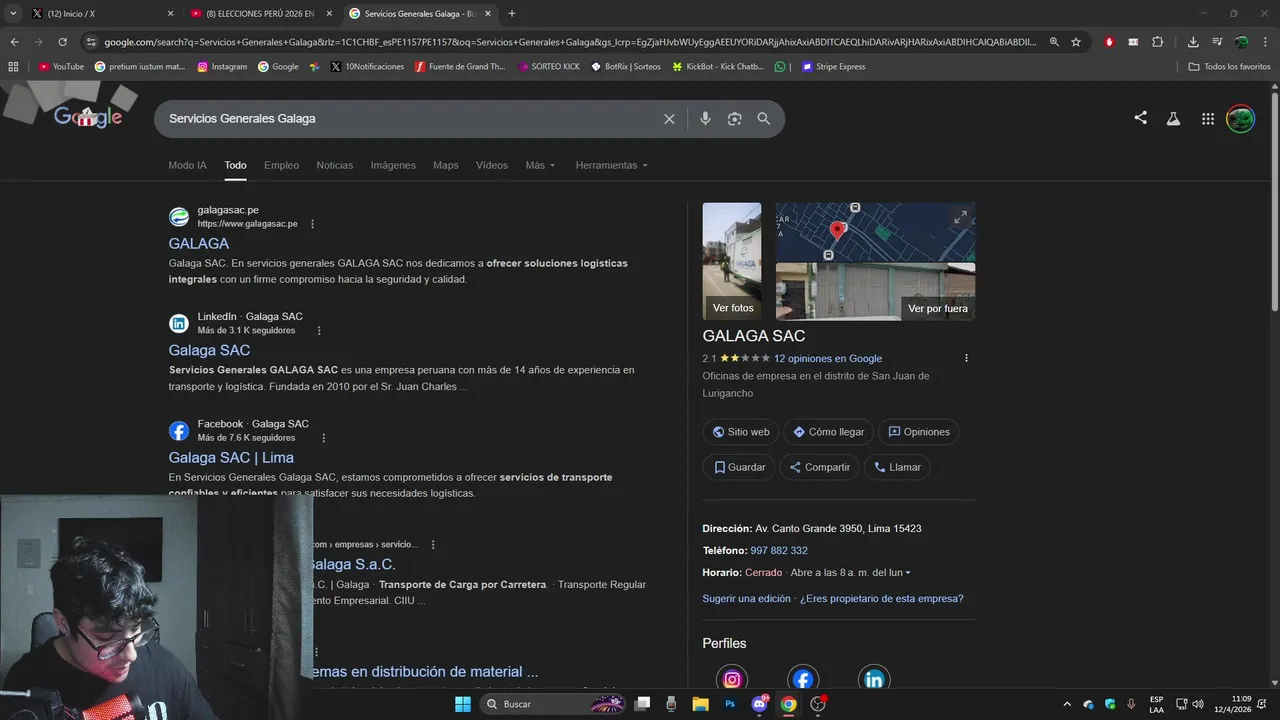
Task: Select the Empleo search tab
Action: 281,165
